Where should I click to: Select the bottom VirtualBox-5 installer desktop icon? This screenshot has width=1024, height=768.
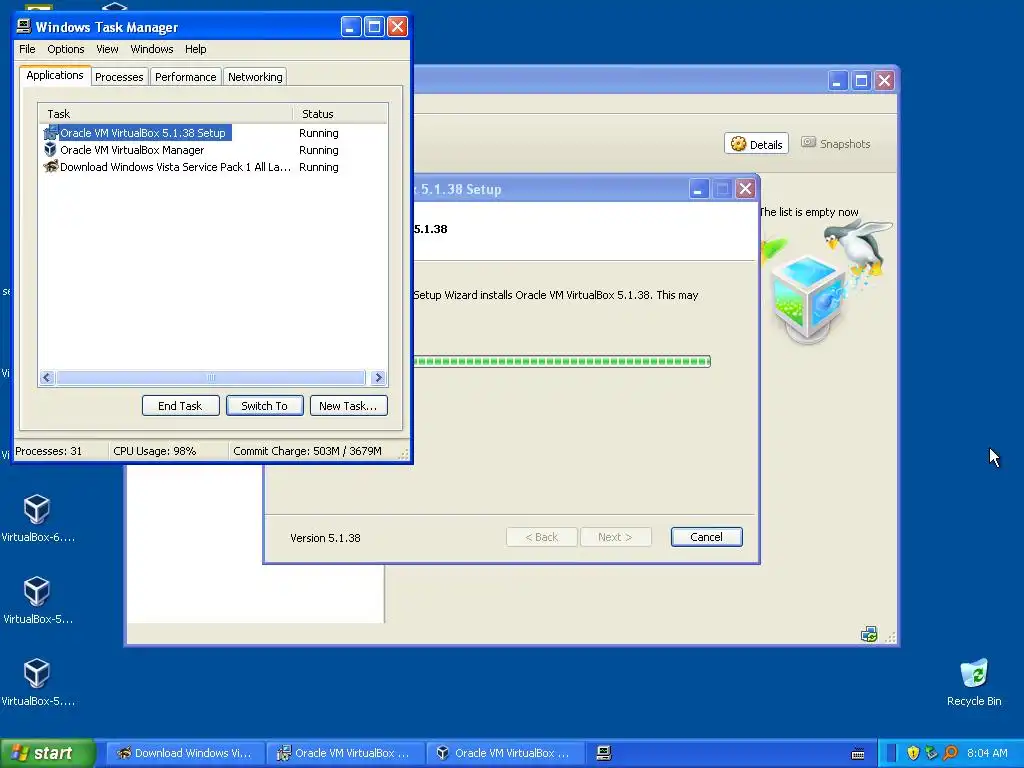(x=37, y=683)
